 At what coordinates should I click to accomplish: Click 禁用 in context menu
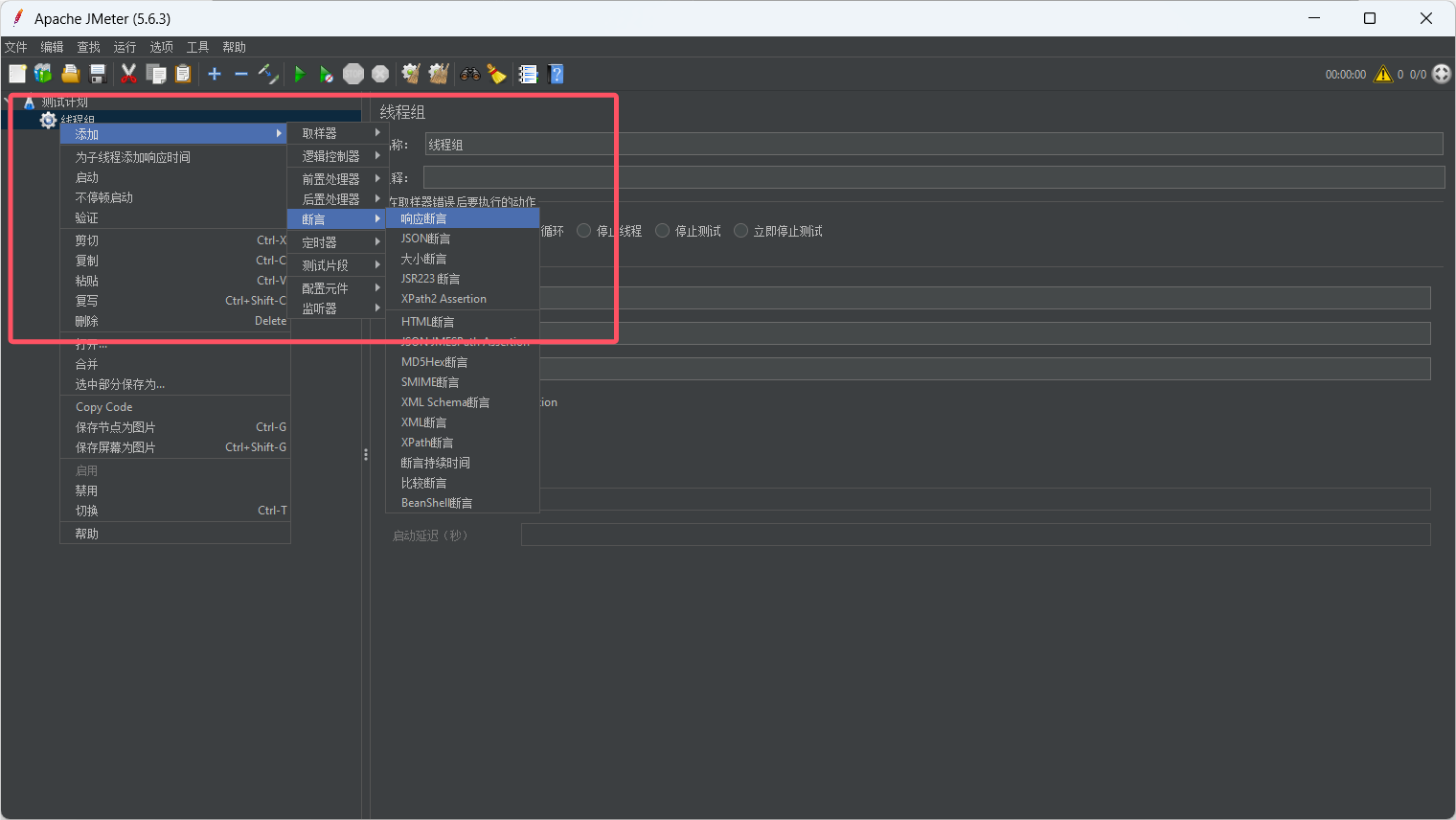point(174,490)
